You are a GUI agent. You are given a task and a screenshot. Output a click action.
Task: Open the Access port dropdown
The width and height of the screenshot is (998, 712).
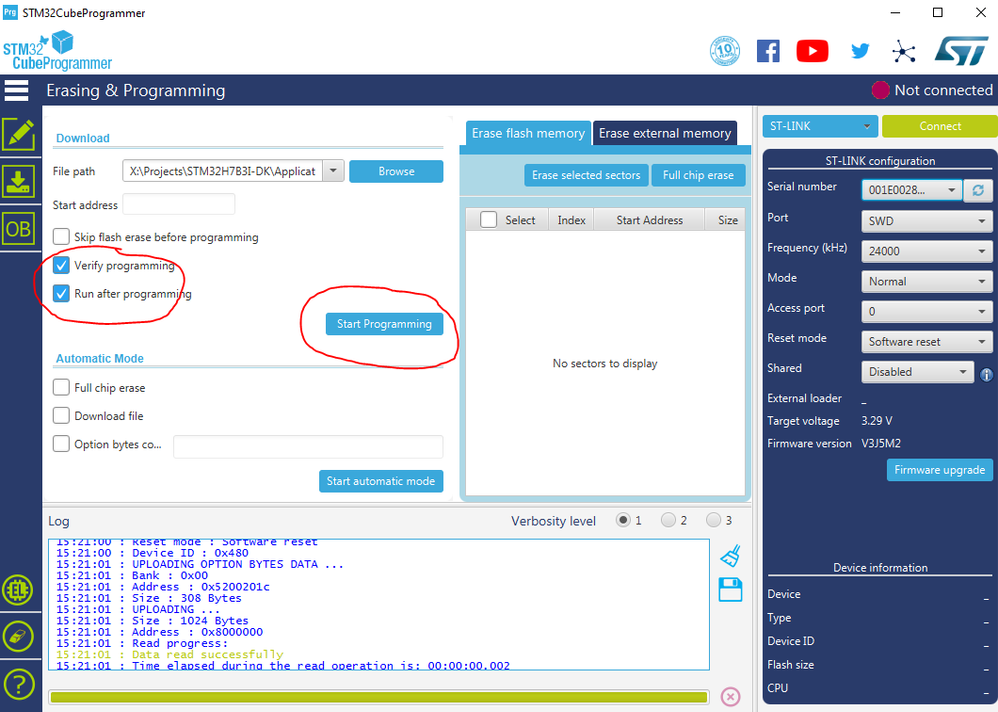tap(927, 311)
